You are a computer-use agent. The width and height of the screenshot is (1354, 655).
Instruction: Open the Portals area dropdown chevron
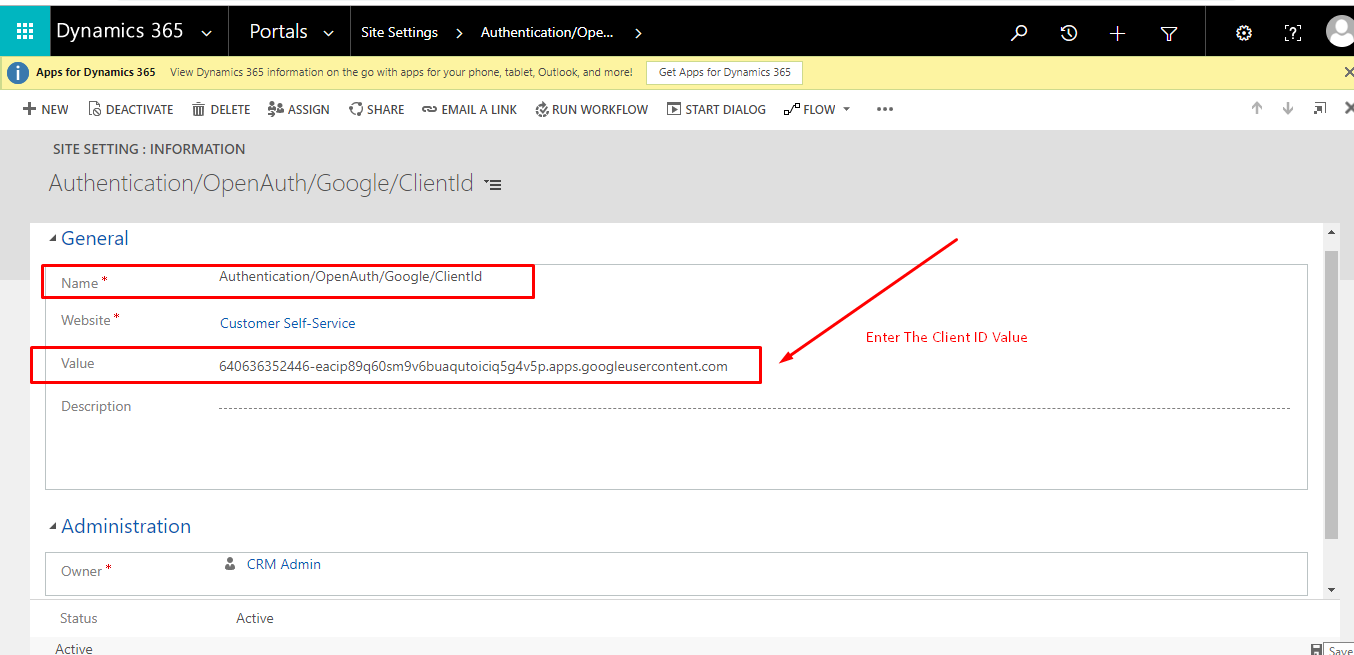click(x=328, y=33)
